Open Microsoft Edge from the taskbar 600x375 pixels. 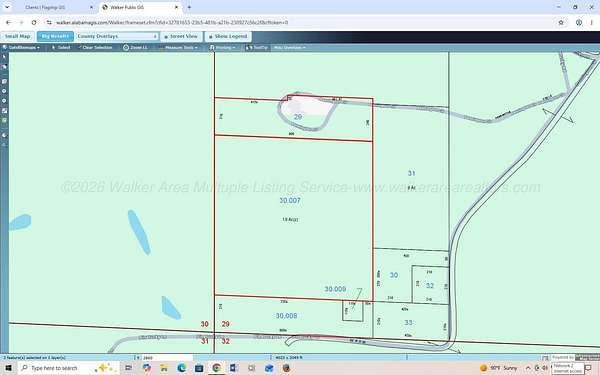coord(181,368)
